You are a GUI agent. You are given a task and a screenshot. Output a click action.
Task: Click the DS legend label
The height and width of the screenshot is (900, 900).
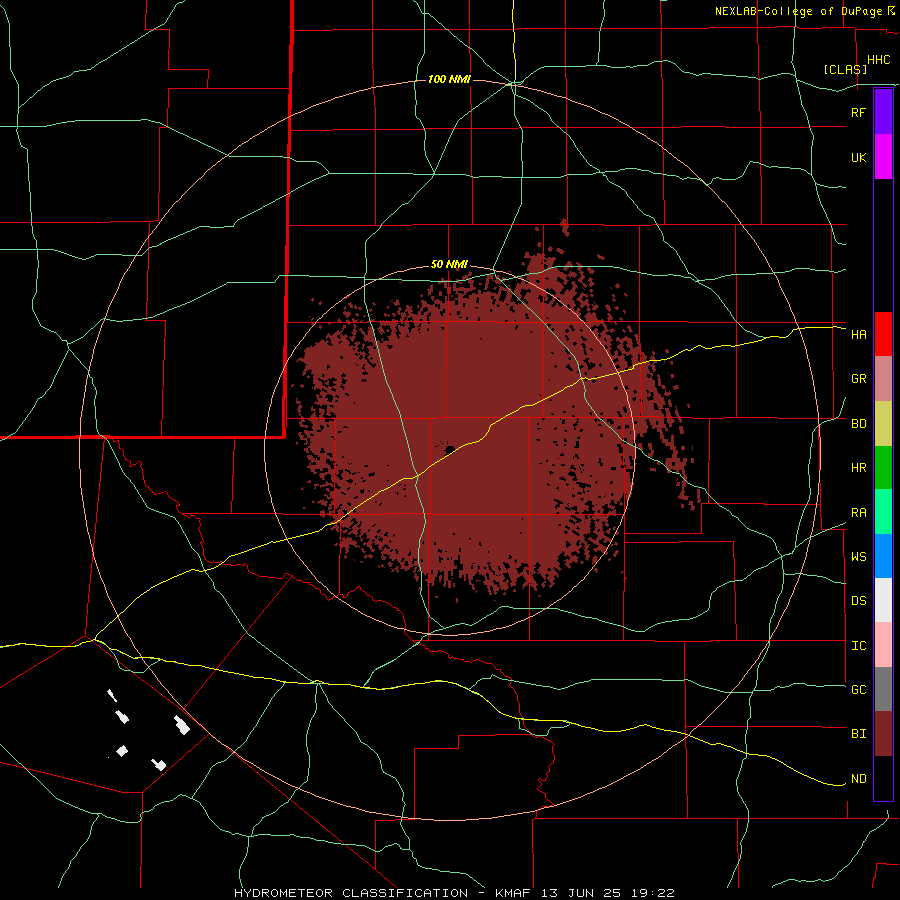point(858,600)
